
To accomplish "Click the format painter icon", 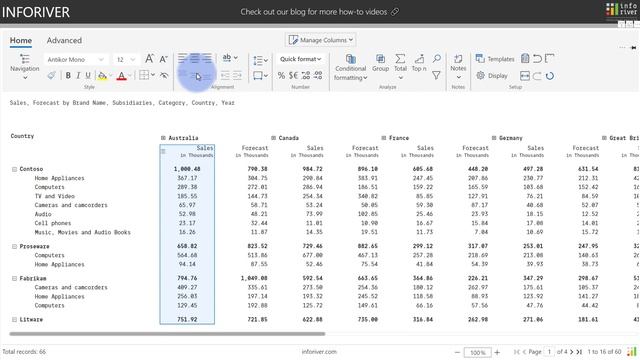I will [51, 76].
